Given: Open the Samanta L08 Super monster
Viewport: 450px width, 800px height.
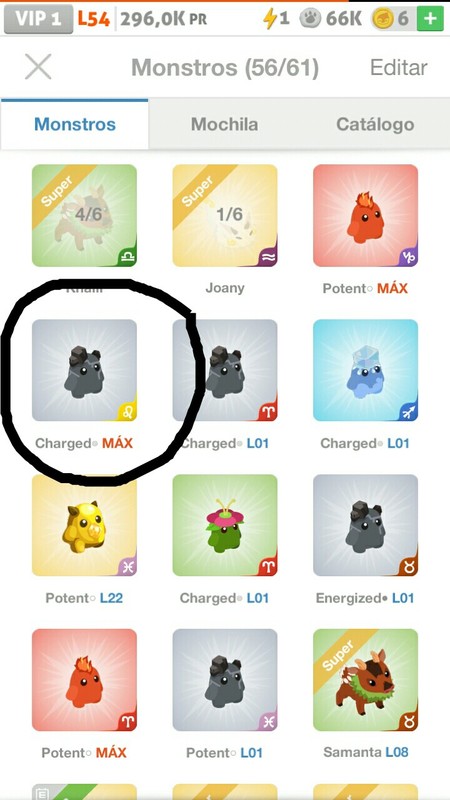Looking at the screenshot, I should pyautogui.click(x=366, y=680).
